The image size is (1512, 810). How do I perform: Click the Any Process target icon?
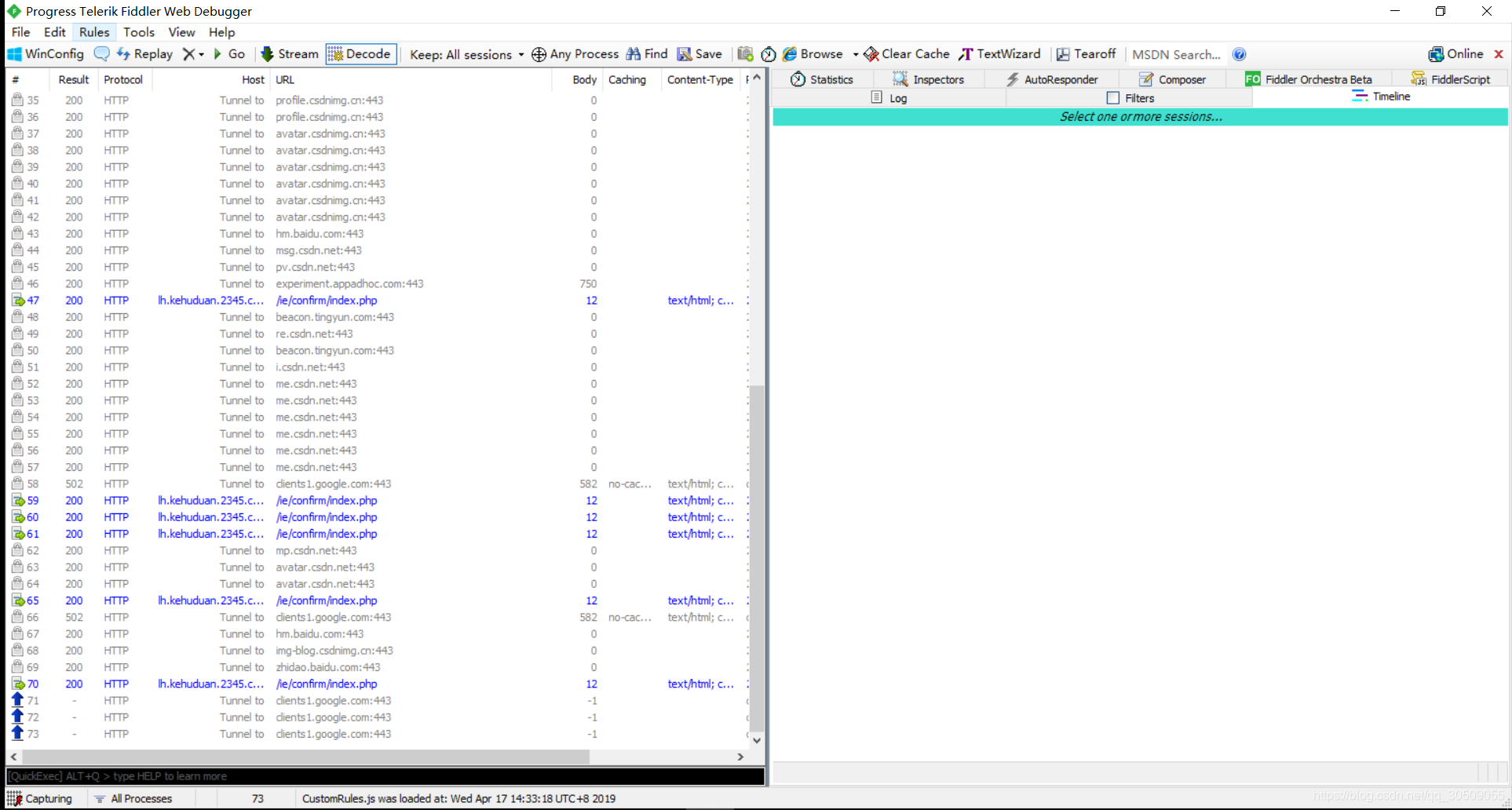pos(539,54)
